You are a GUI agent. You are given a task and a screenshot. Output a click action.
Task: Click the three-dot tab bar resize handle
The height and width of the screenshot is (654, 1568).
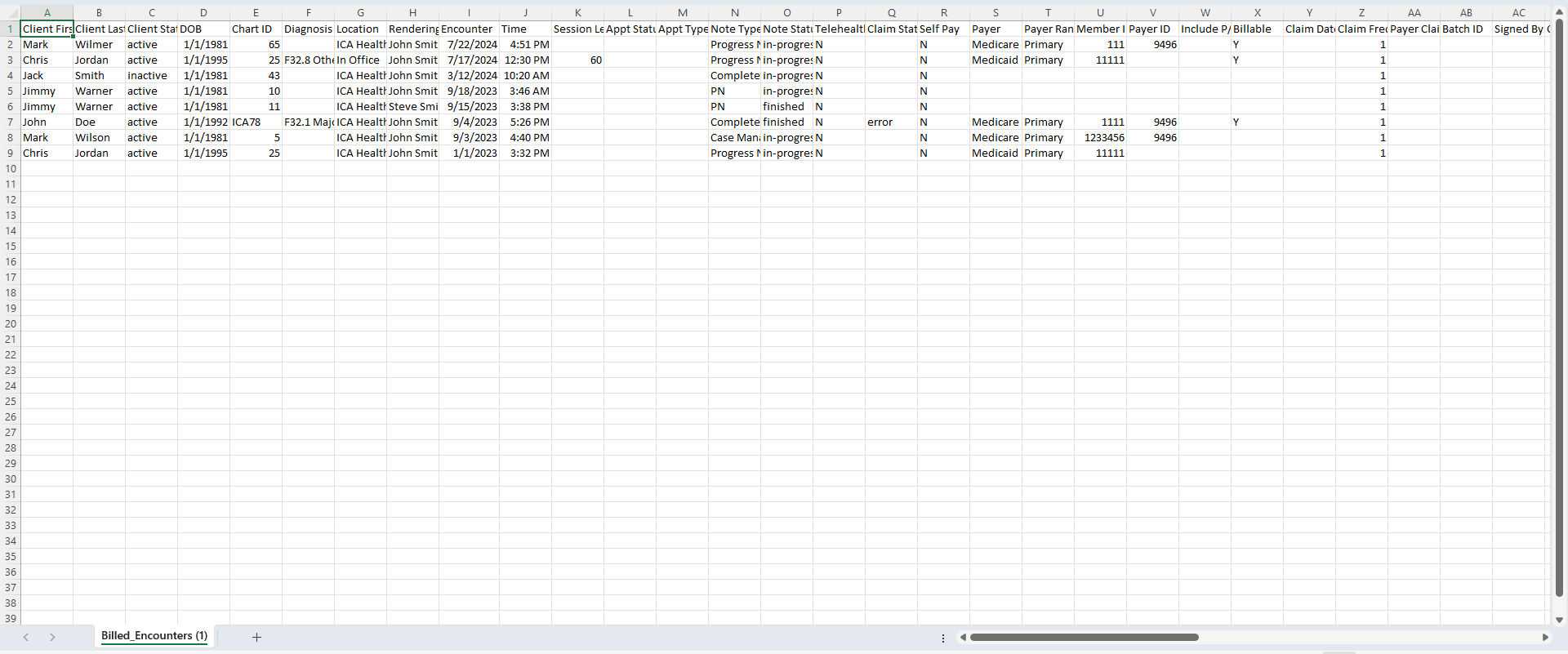click(943, 638)
